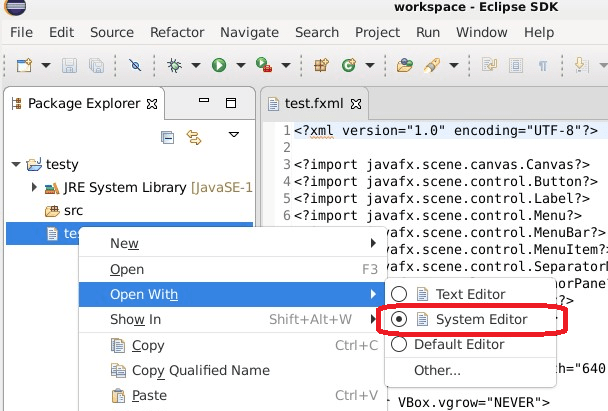Choose Paste in the context menu
Screen dimensions: 608x411
coord(232,395)
